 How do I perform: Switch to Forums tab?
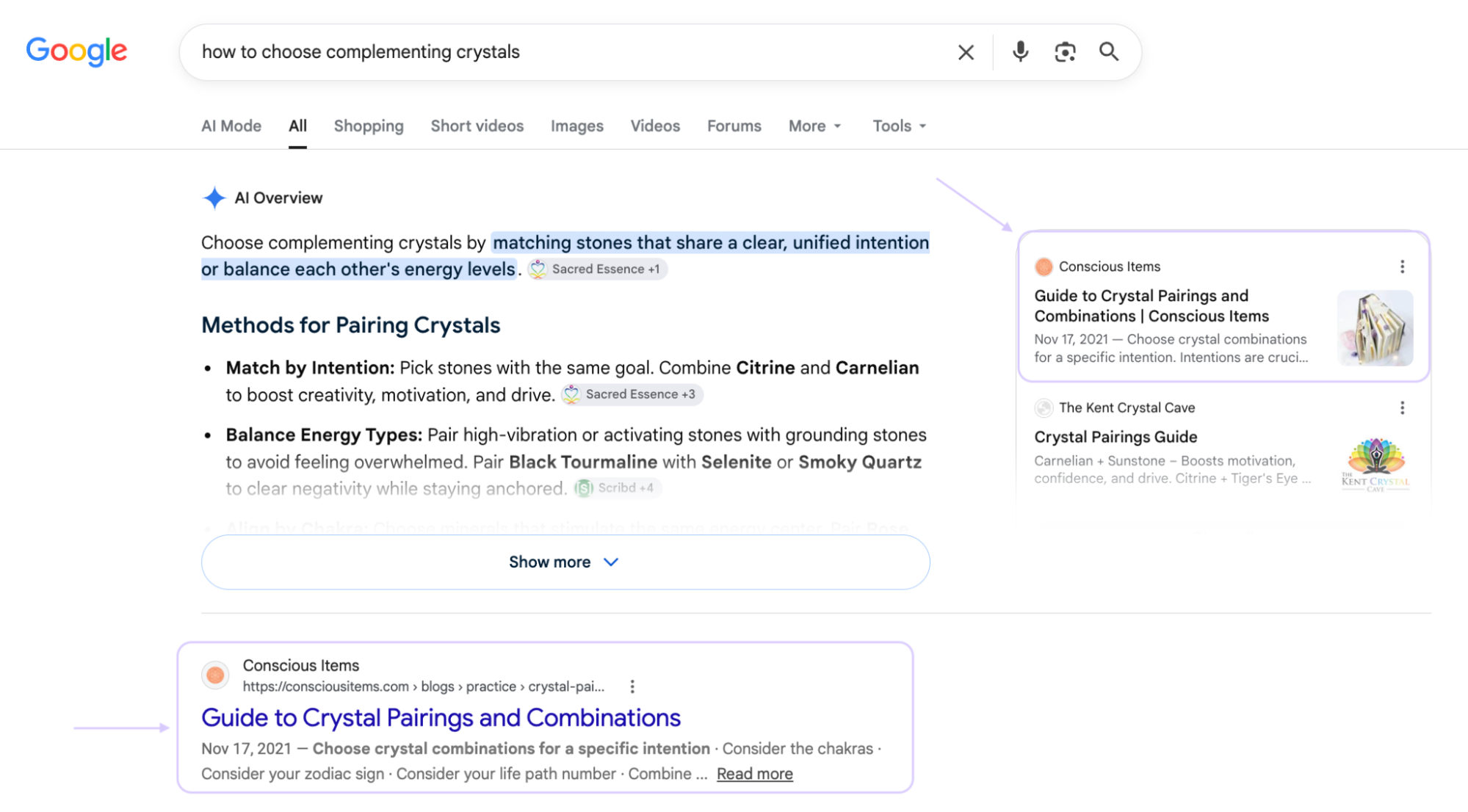point(734,126)
